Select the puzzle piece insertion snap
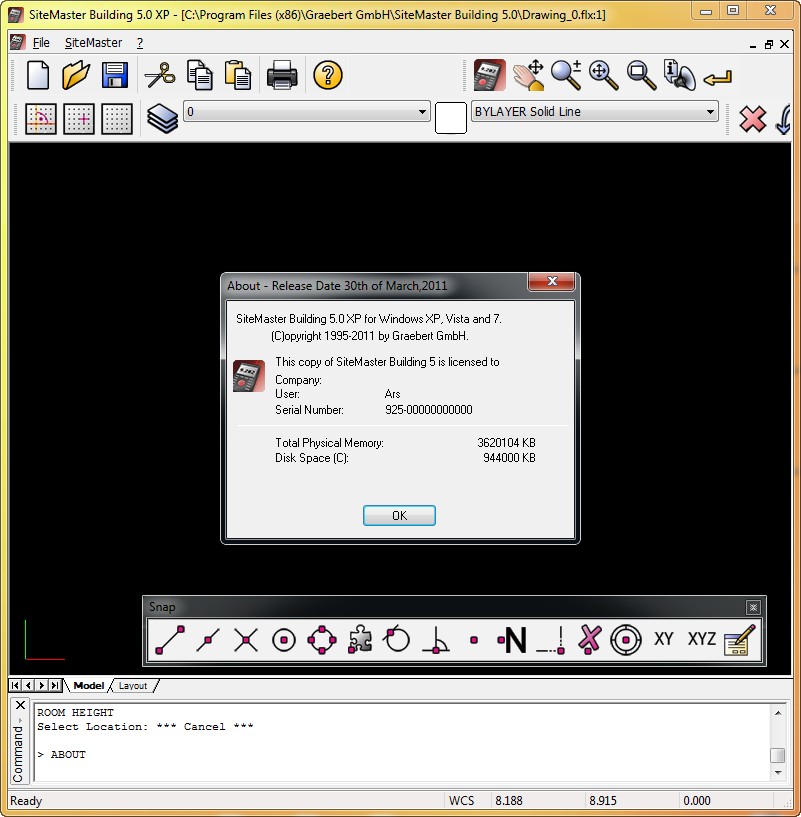The width and height of the screenshot is (801, 817). click(360, 639)
